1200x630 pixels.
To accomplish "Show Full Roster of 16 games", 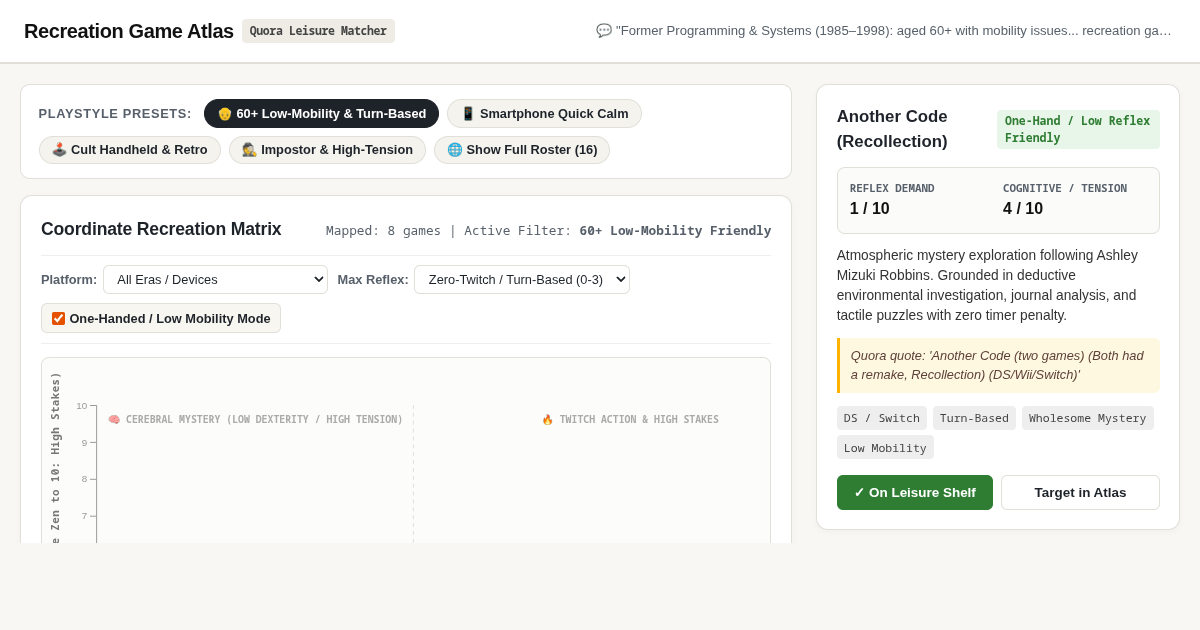I will click(x=522, y=150).
